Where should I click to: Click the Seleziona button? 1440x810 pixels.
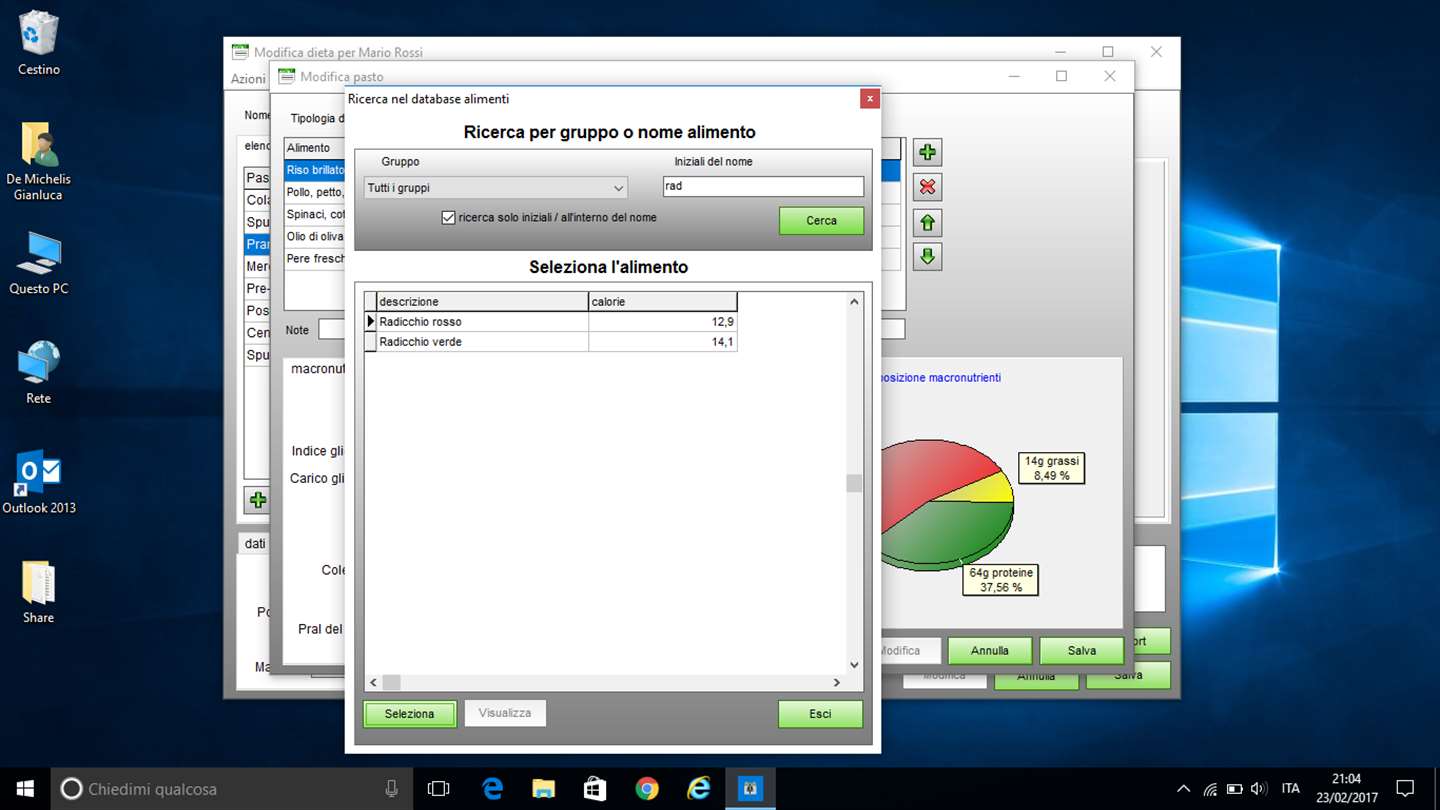410,714
